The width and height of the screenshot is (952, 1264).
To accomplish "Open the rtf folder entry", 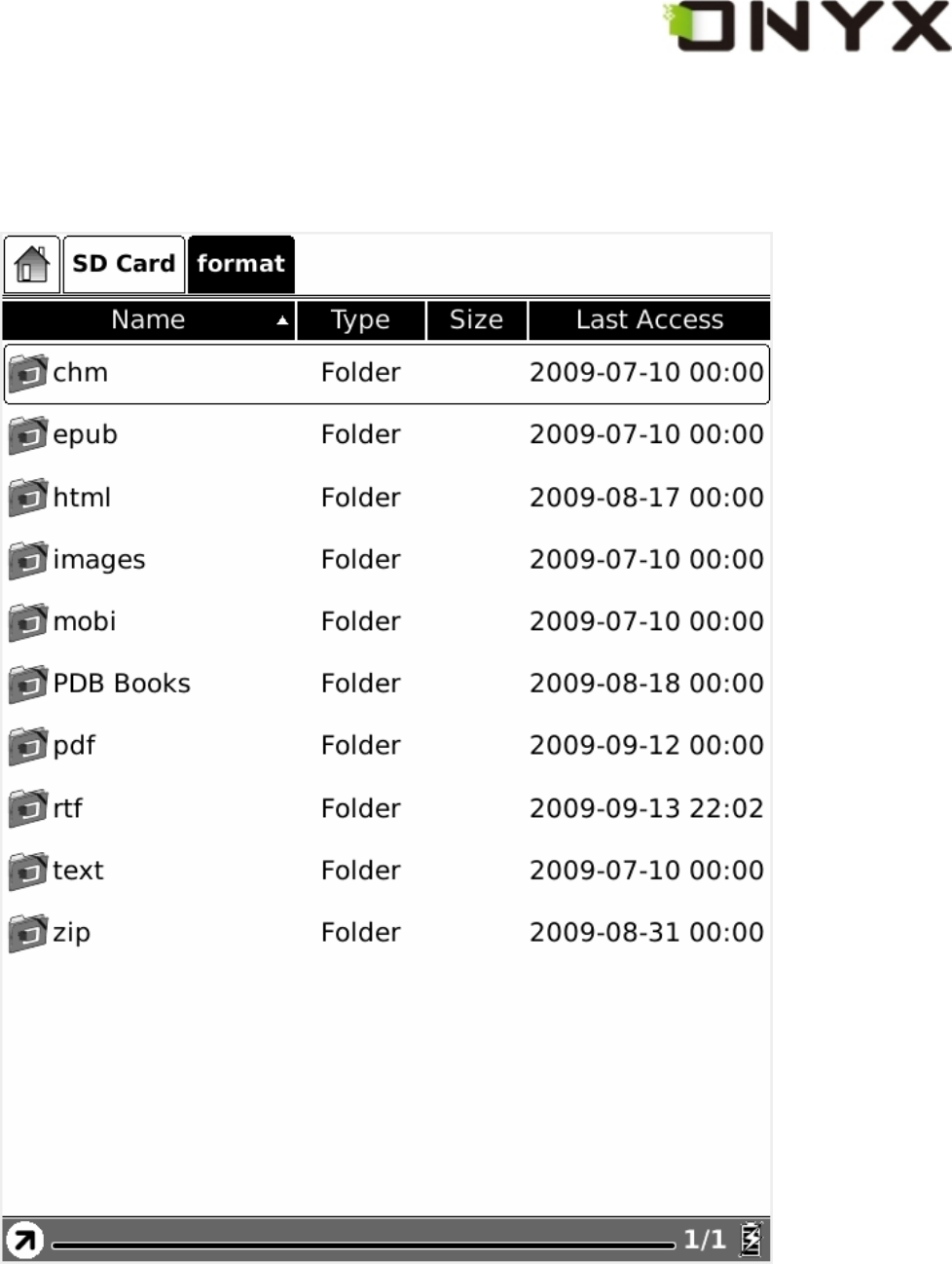I will pos(68,808).
